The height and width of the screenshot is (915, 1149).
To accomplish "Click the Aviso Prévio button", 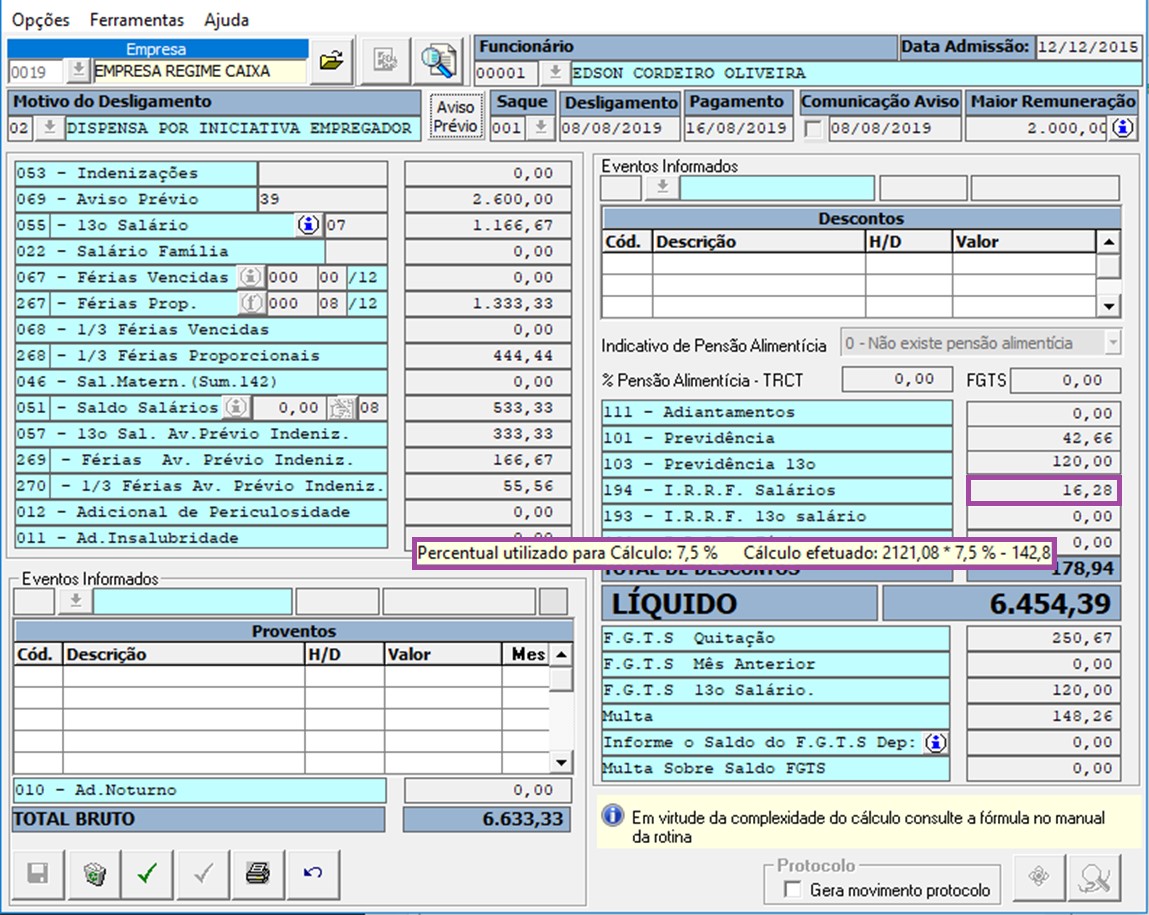I will pos(455,116).
